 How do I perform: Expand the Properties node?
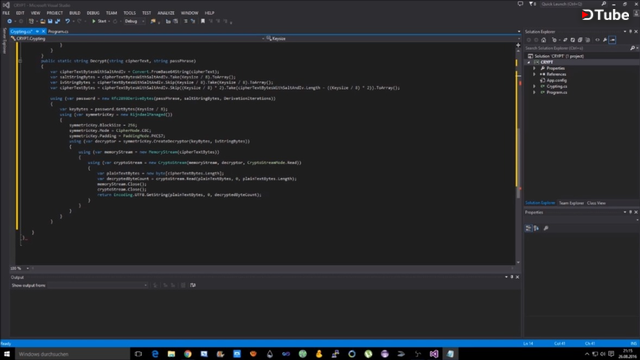point(534,68)
